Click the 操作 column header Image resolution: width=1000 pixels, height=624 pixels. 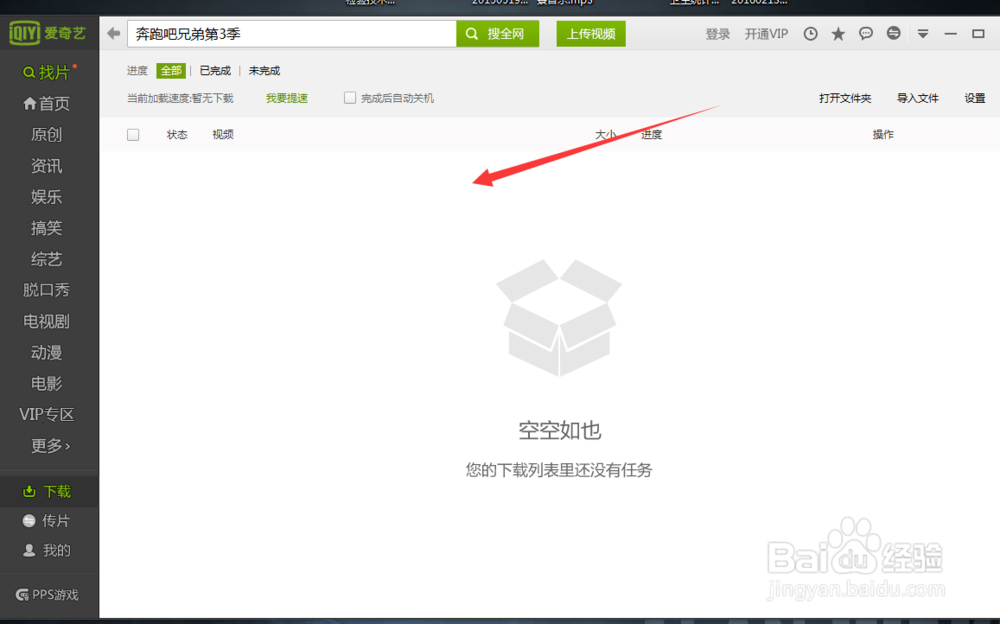click(883, 134)
